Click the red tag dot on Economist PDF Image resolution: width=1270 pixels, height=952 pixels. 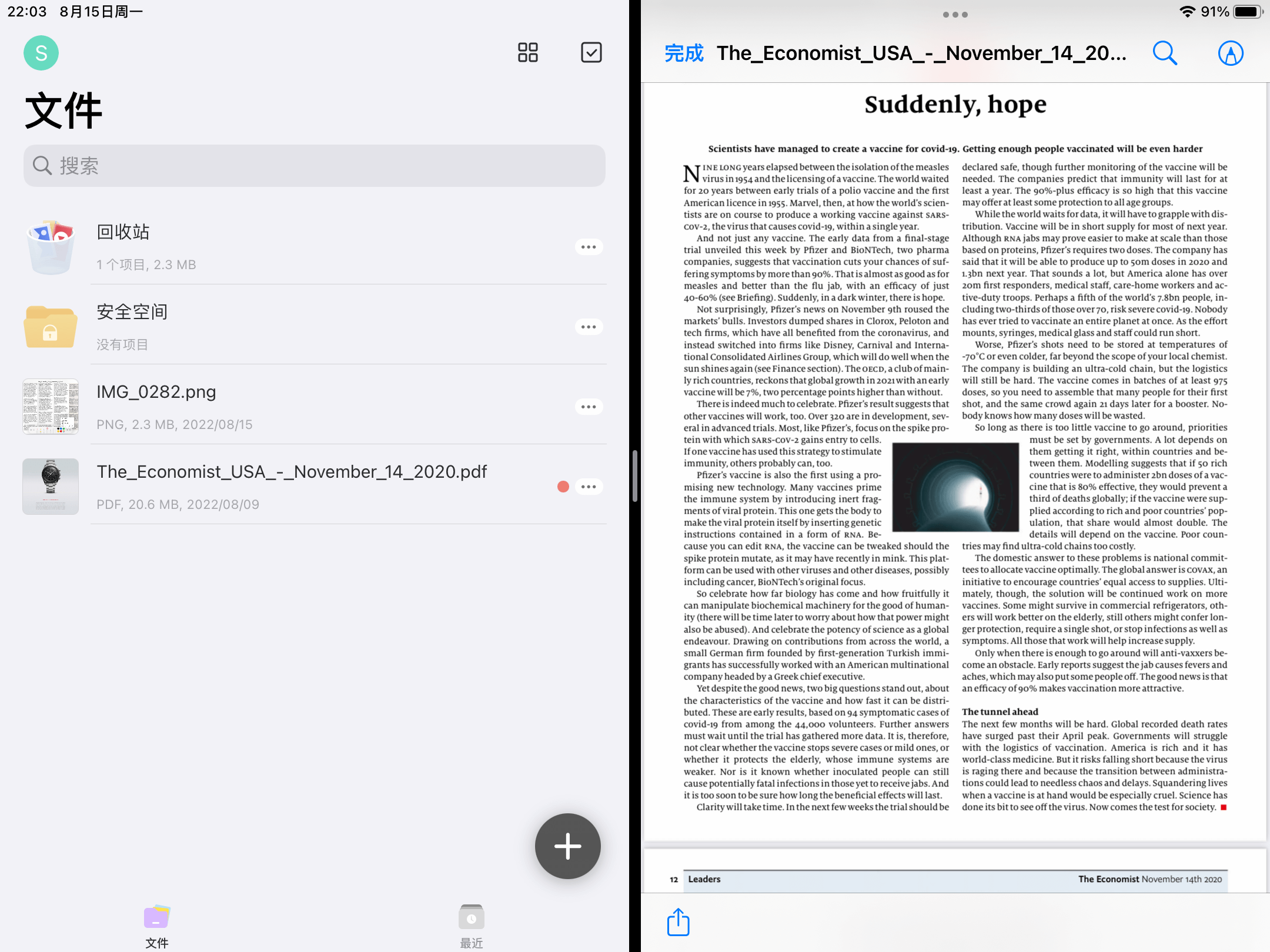563,487
